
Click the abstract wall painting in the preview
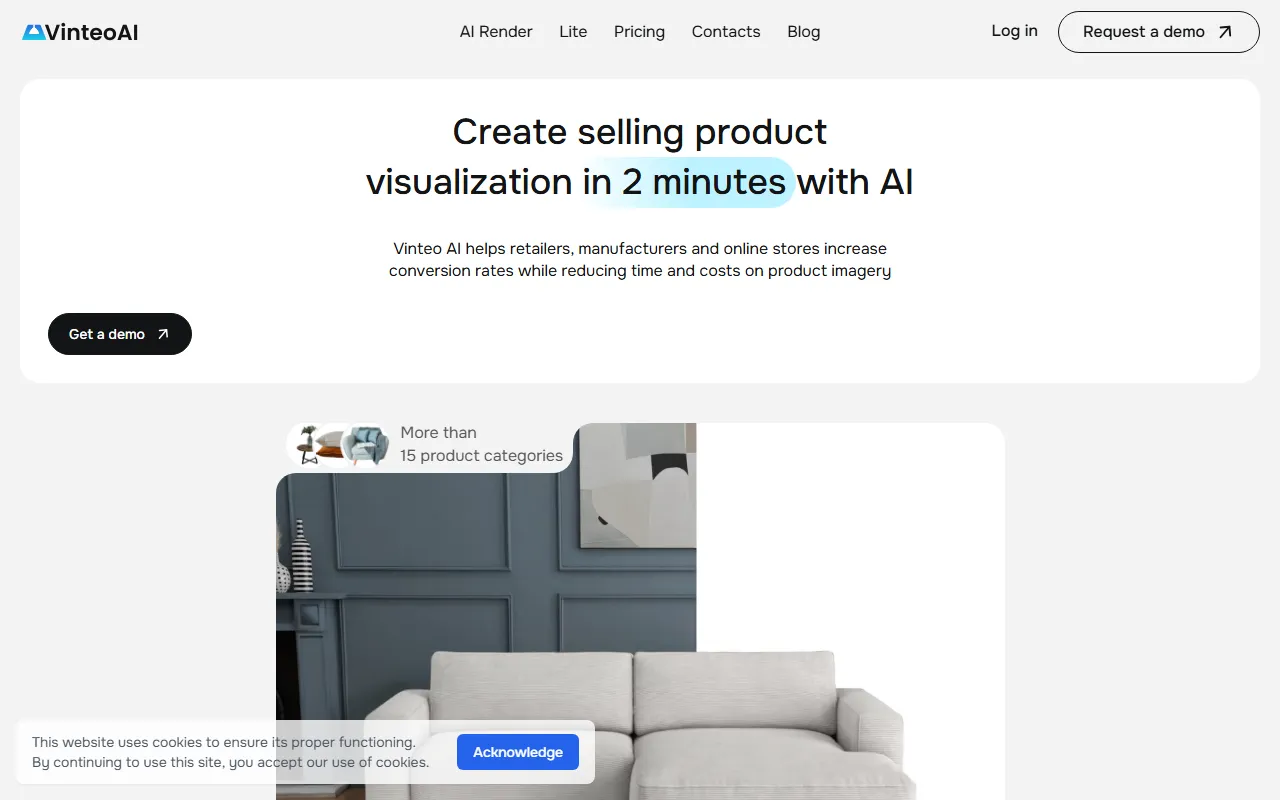(x=638, y=485)
